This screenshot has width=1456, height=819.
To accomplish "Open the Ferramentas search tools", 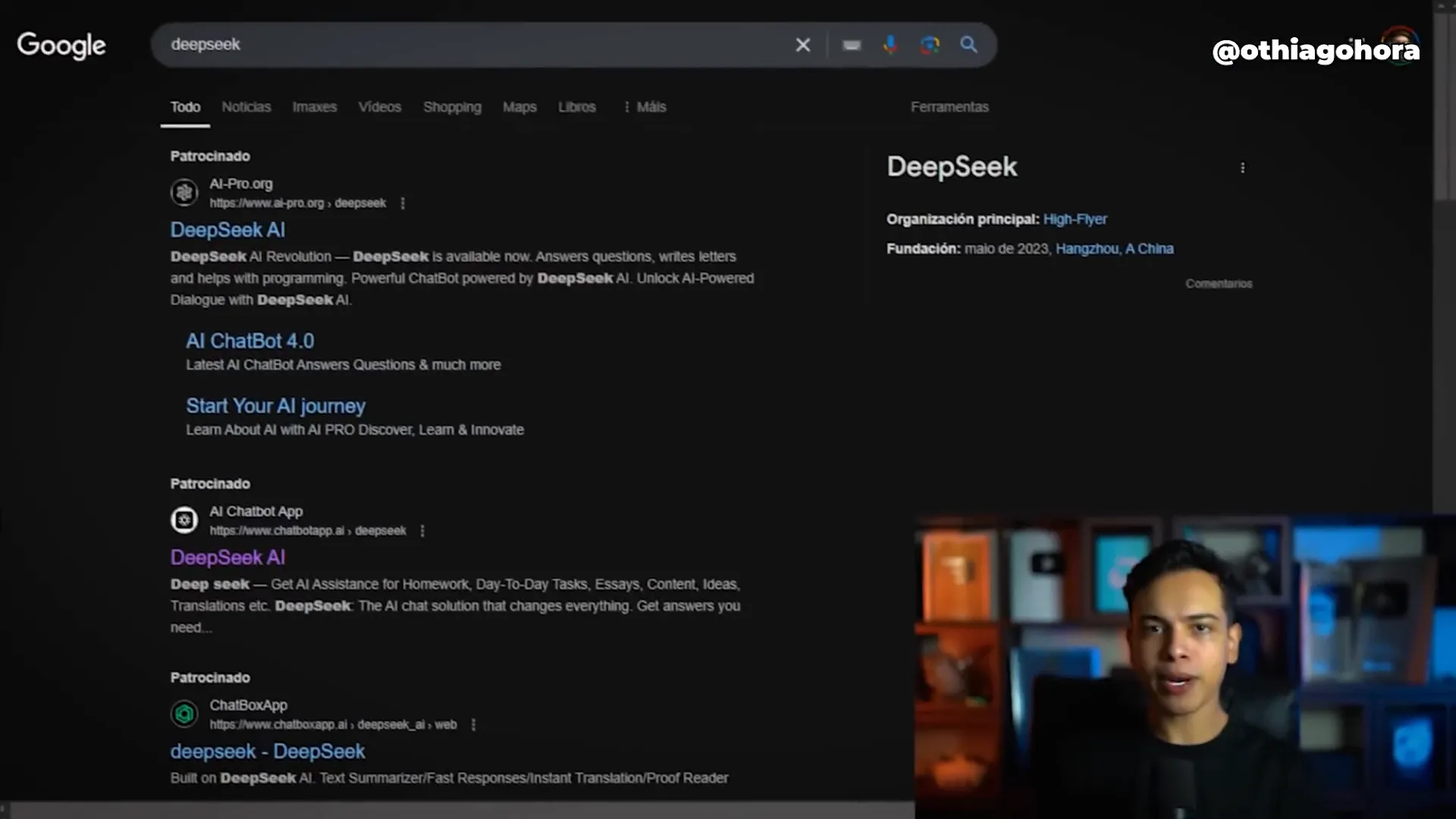I will click(x=949, y=107).
